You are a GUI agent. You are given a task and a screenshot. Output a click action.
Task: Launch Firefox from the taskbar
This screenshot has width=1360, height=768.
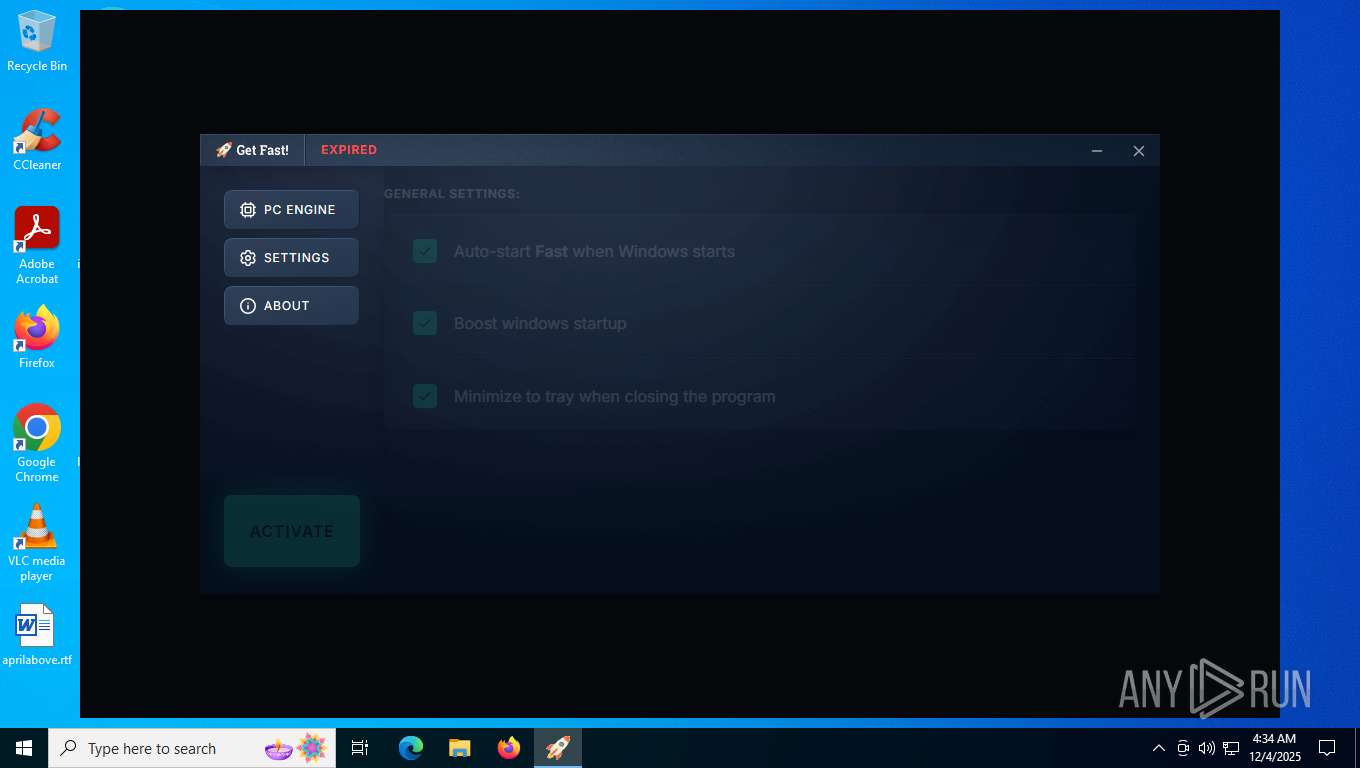pos(509,748)
